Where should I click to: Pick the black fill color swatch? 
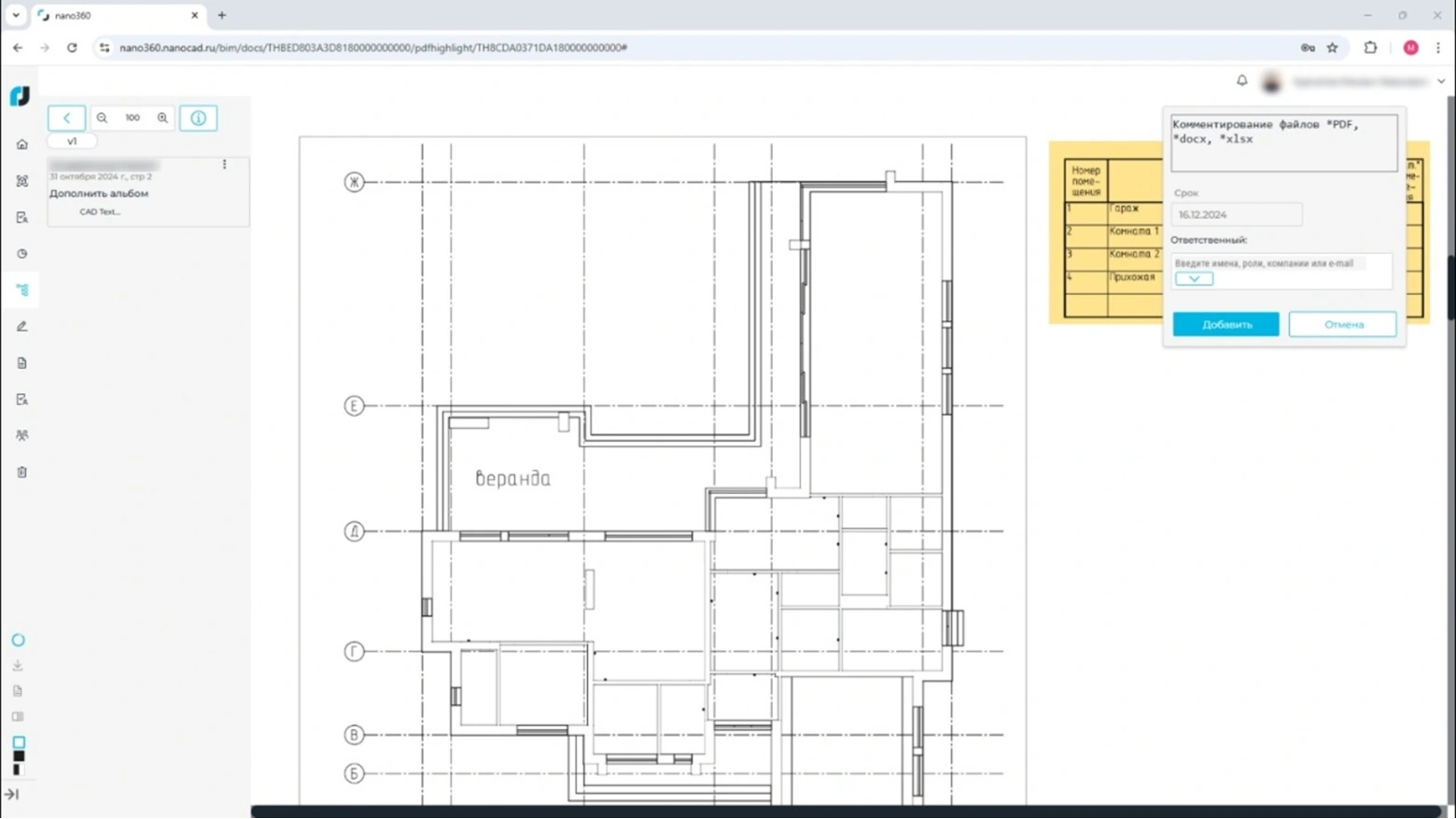pos(19,756)
